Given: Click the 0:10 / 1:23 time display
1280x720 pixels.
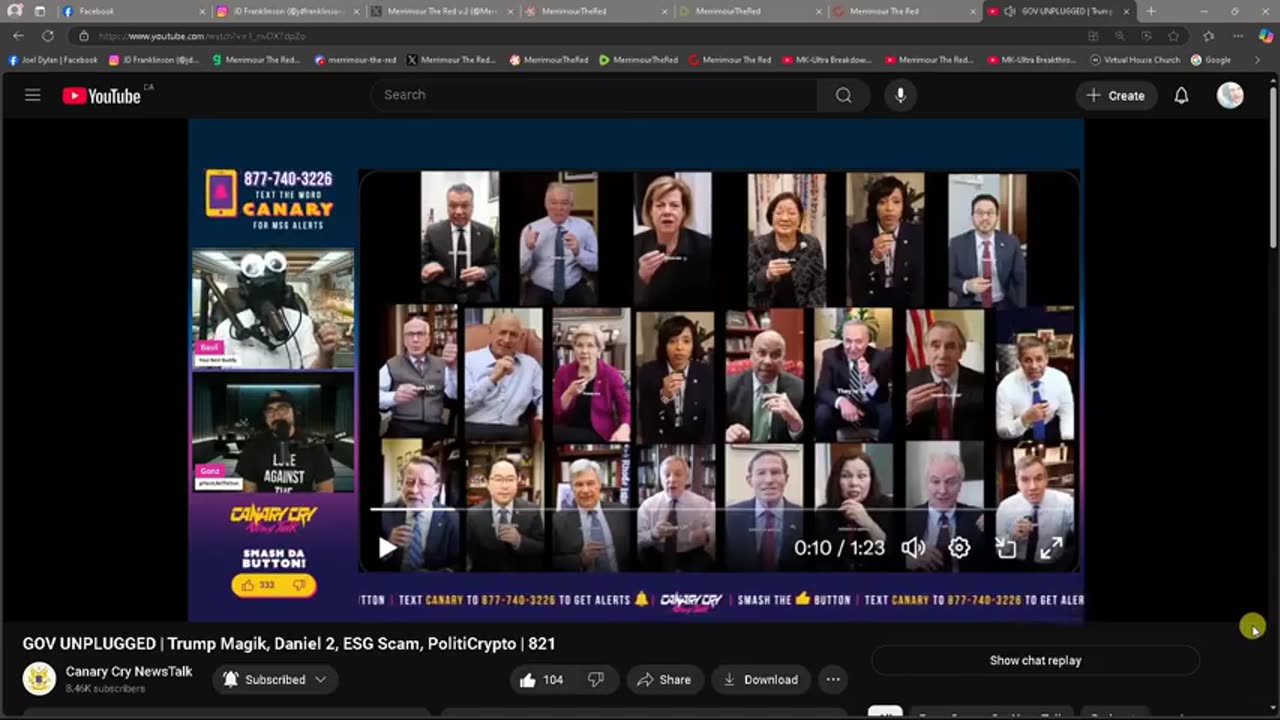Looking at the screenshot, I should [839, 548].
